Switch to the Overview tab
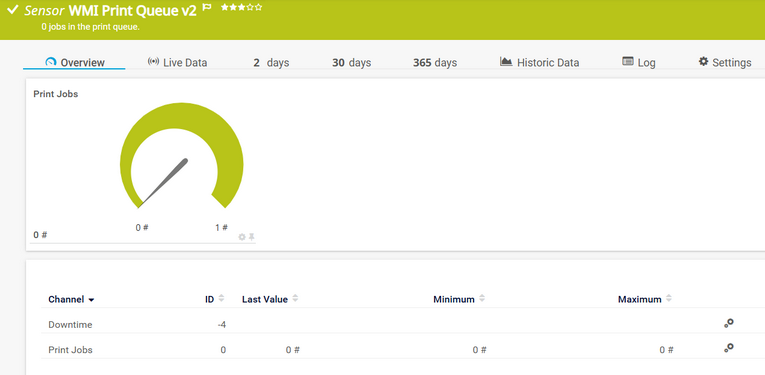This screenshot has height=375, width=765. (x=75, y=62)
